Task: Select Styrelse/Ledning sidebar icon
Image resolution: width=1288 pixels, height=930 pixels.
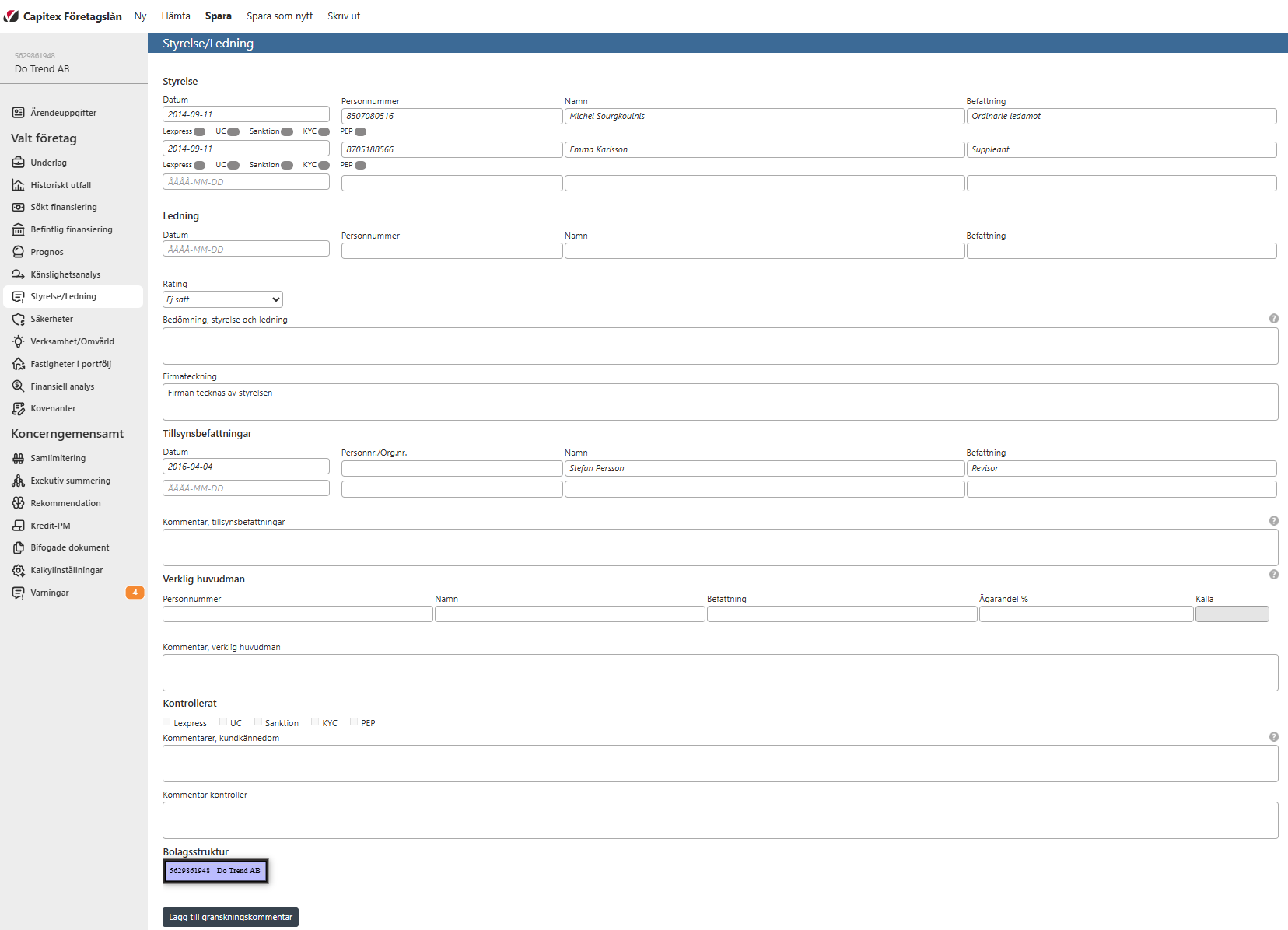Action: [x=18, y=296]
